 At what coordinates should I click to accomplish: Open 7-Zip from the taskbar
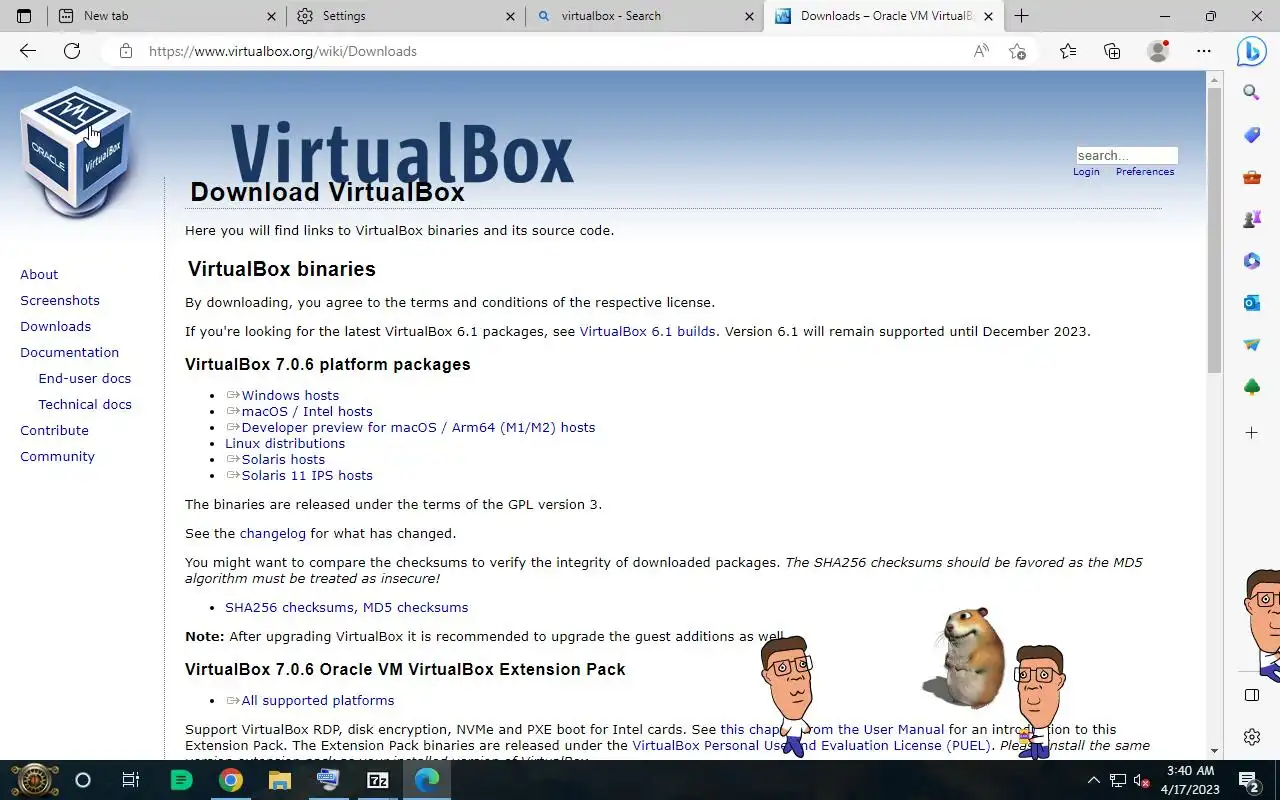377,780
